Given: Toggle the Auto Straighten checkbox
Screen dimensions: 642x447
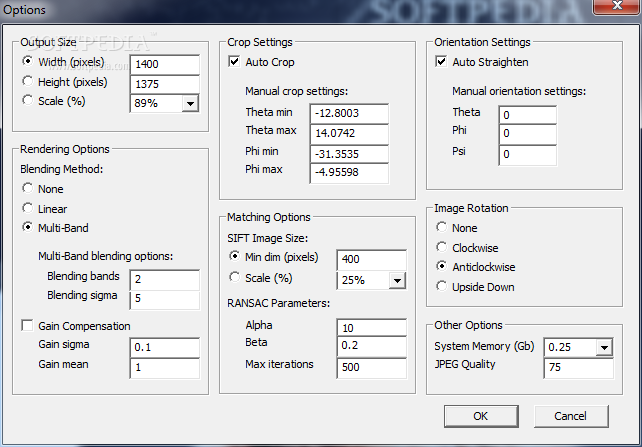Looking at the screenshot, I should coord(441,62).
